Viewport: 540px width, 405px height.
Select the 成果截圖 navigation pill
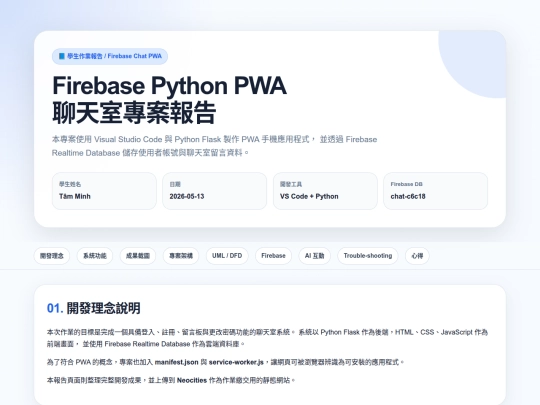click(138, 256)
